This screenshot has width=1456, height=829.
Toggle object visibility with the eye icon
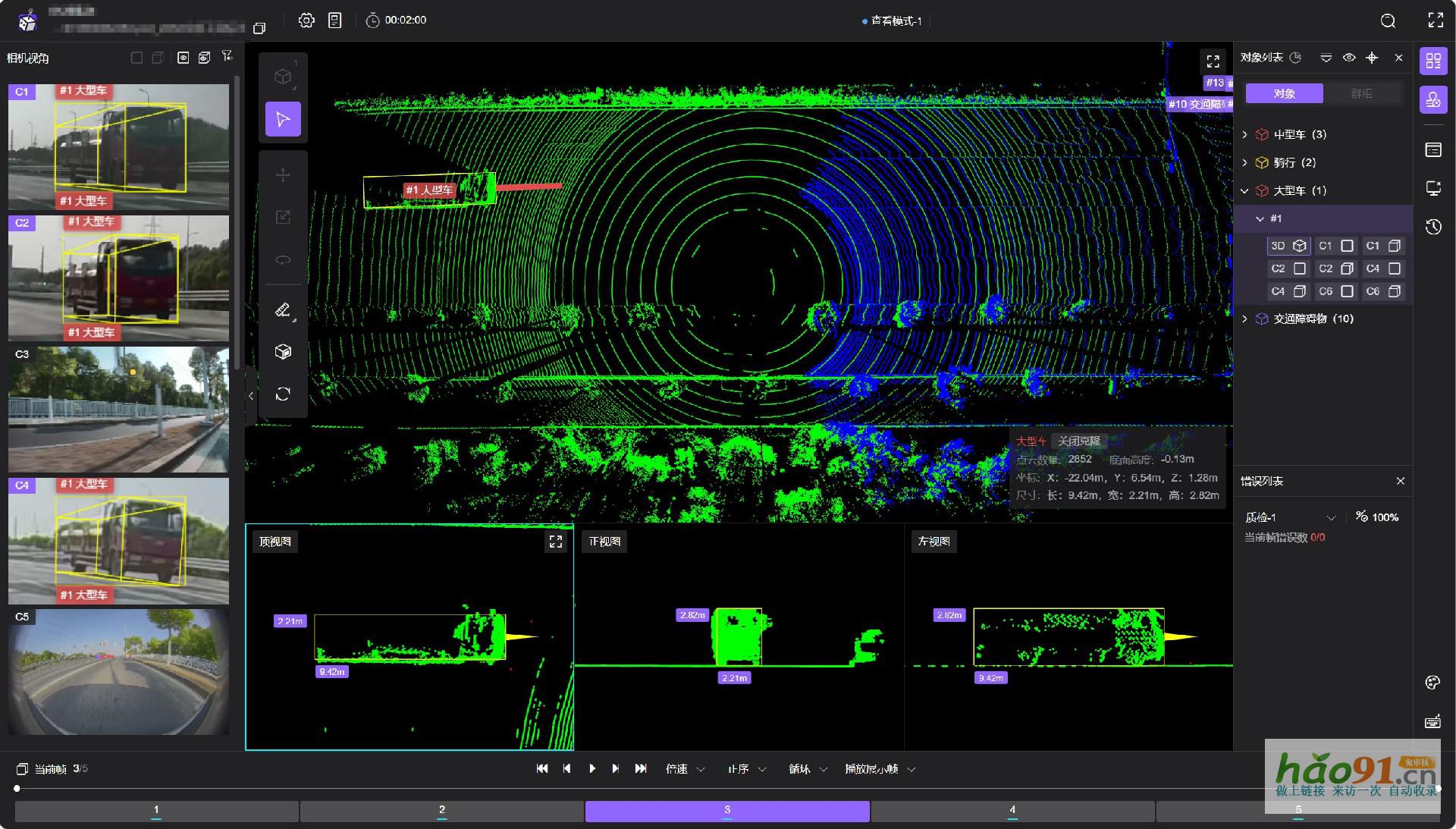point(1349,58)
